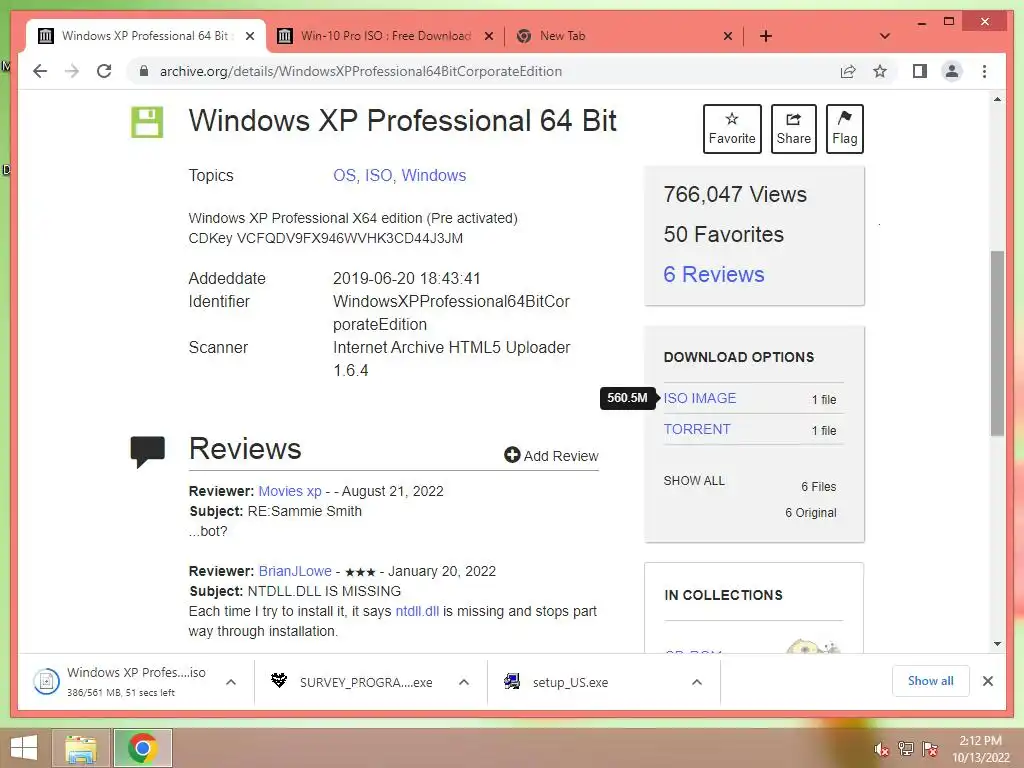Click the Share button on the page
Image resolution: width=1024 pixels, height=768 pixels.
click(x=793, y=129)
